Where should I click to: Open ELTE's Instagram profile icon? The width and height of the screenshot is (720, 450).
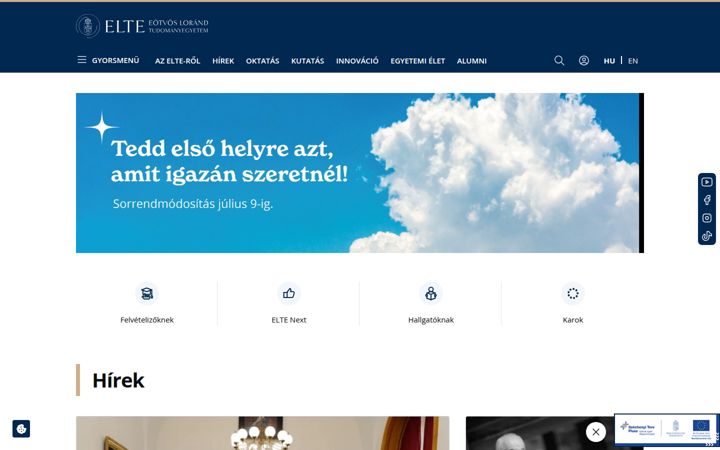707,218
